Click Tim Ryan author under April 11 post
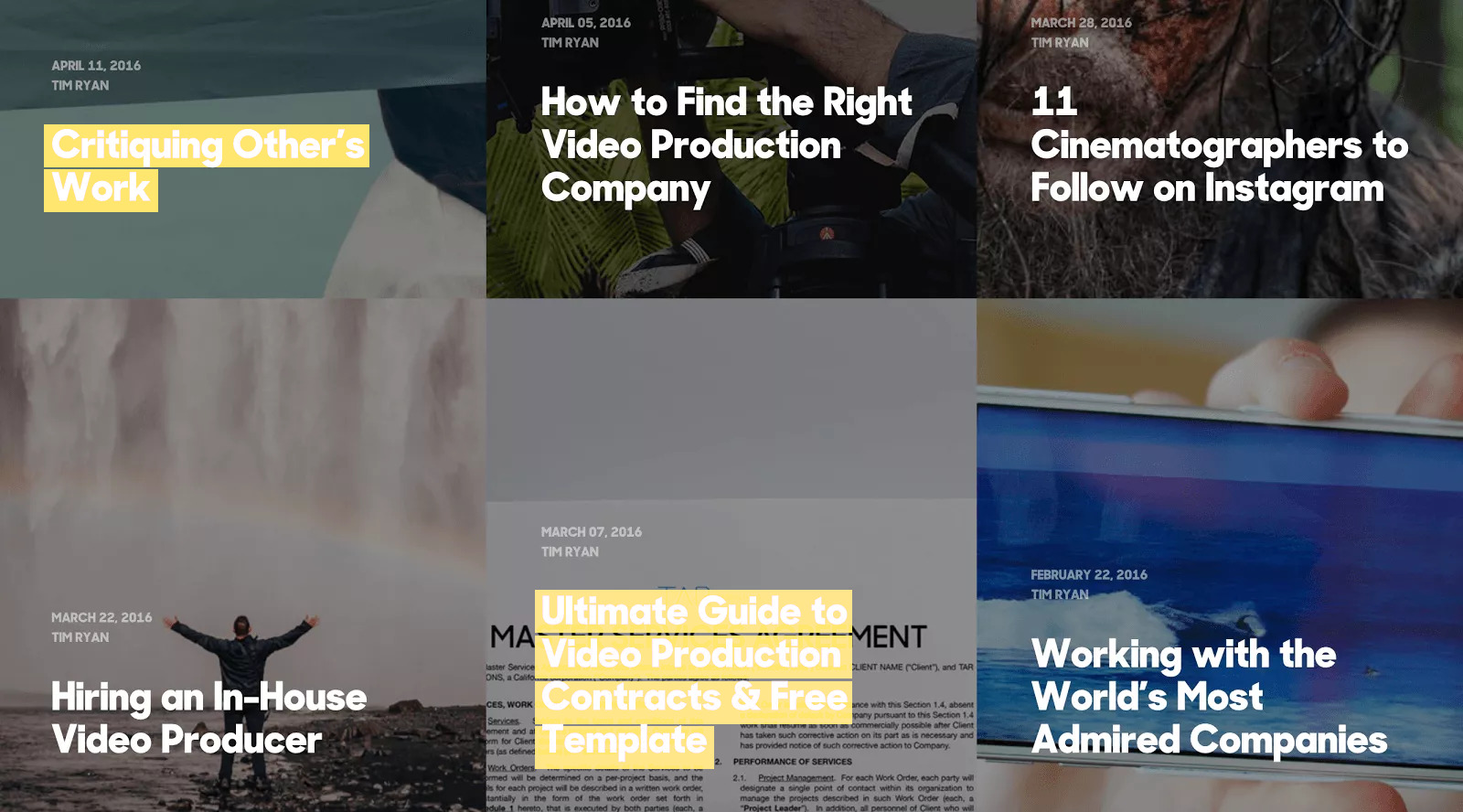This screenshot has width=1463, height=812. coord(80,86)
